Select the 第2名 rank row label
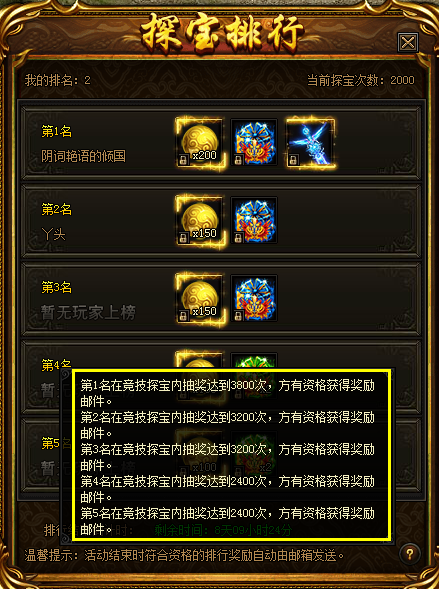Screen dimensions: 439x589 (56, 210)
